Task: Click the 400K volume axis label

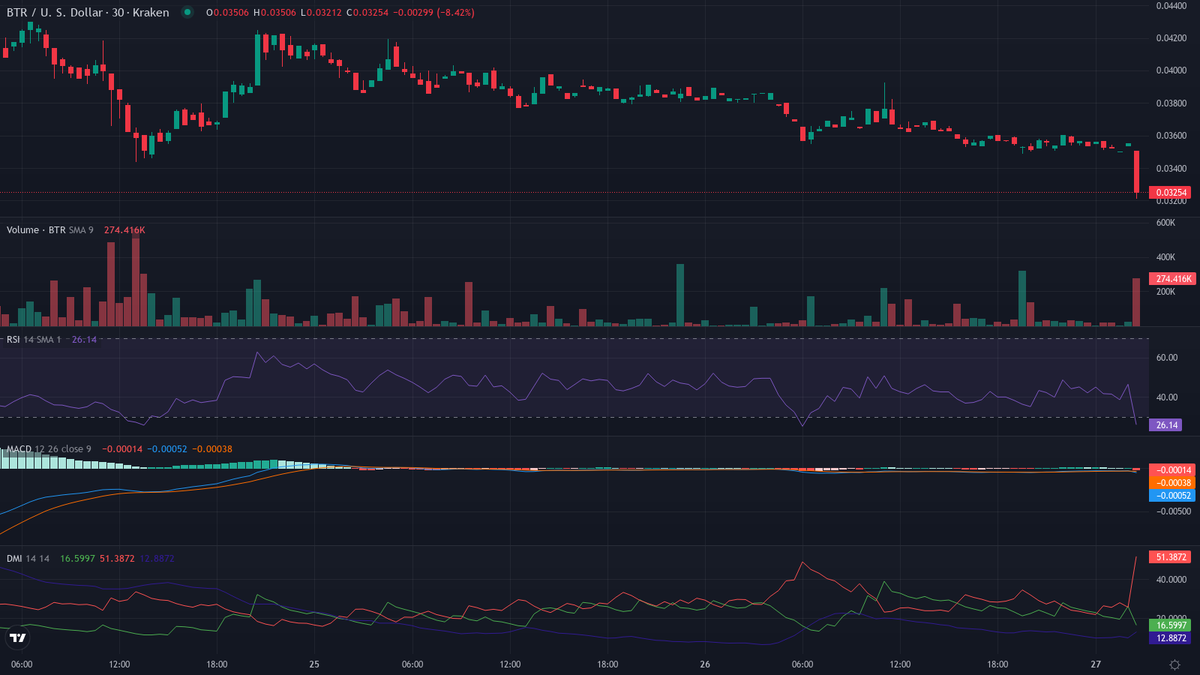Action: (x=1165, y=257)
